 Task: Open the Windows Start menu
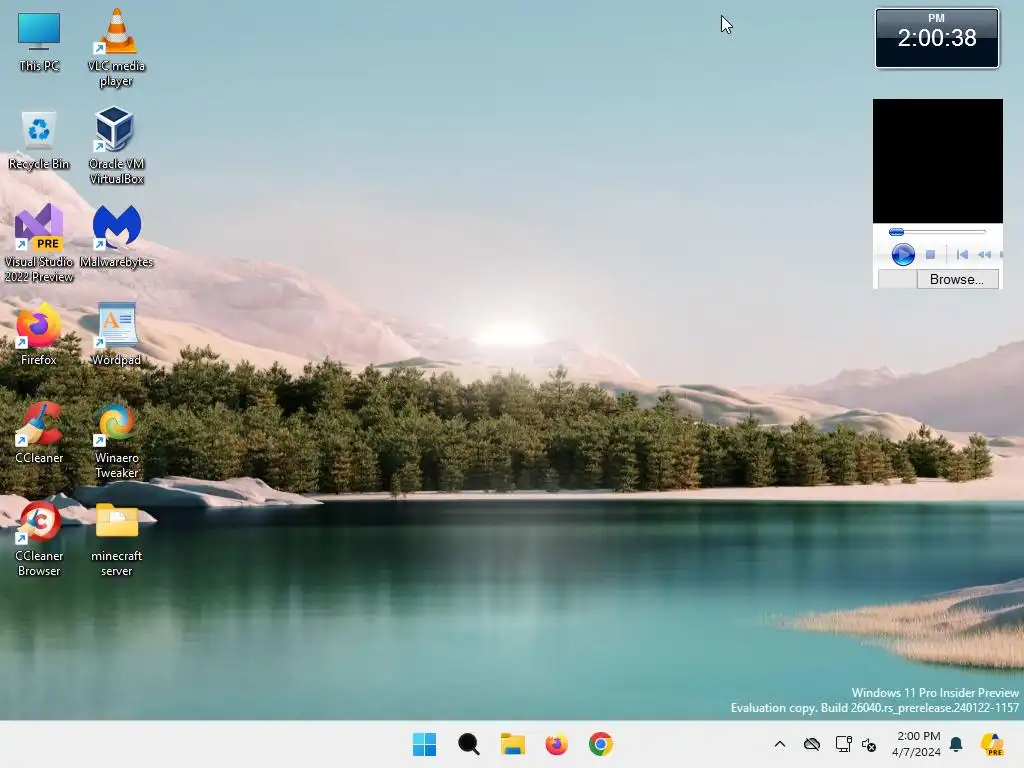pyautogui.click(x=424, y=744)
